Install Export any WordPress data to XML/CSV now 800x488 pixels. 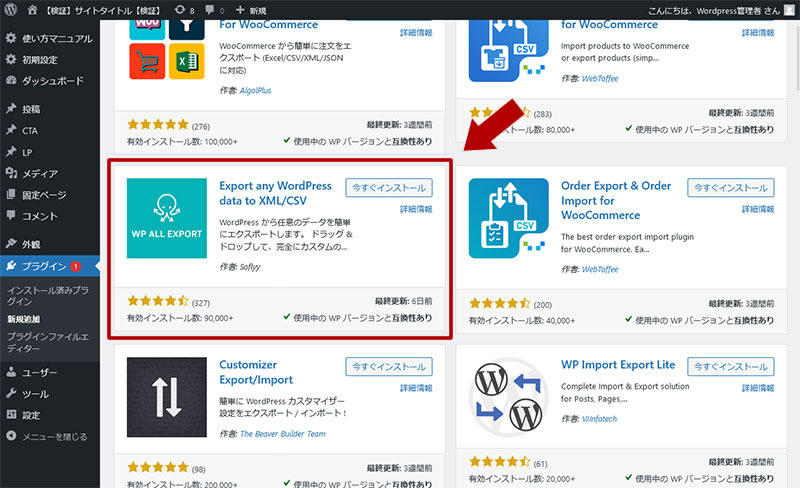[x=389, y=188]
